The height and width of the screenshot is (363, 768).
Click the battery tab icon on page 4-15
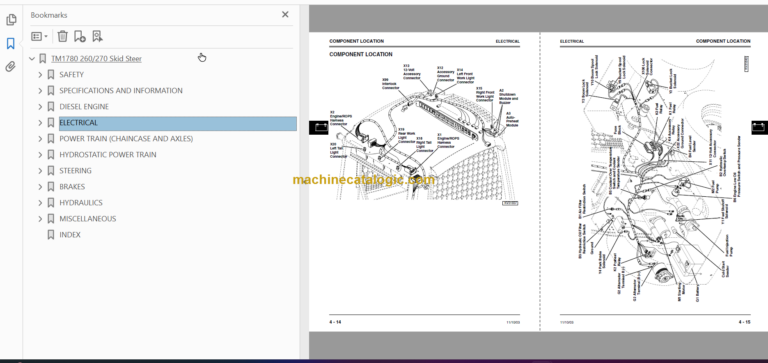pos(760,128)
